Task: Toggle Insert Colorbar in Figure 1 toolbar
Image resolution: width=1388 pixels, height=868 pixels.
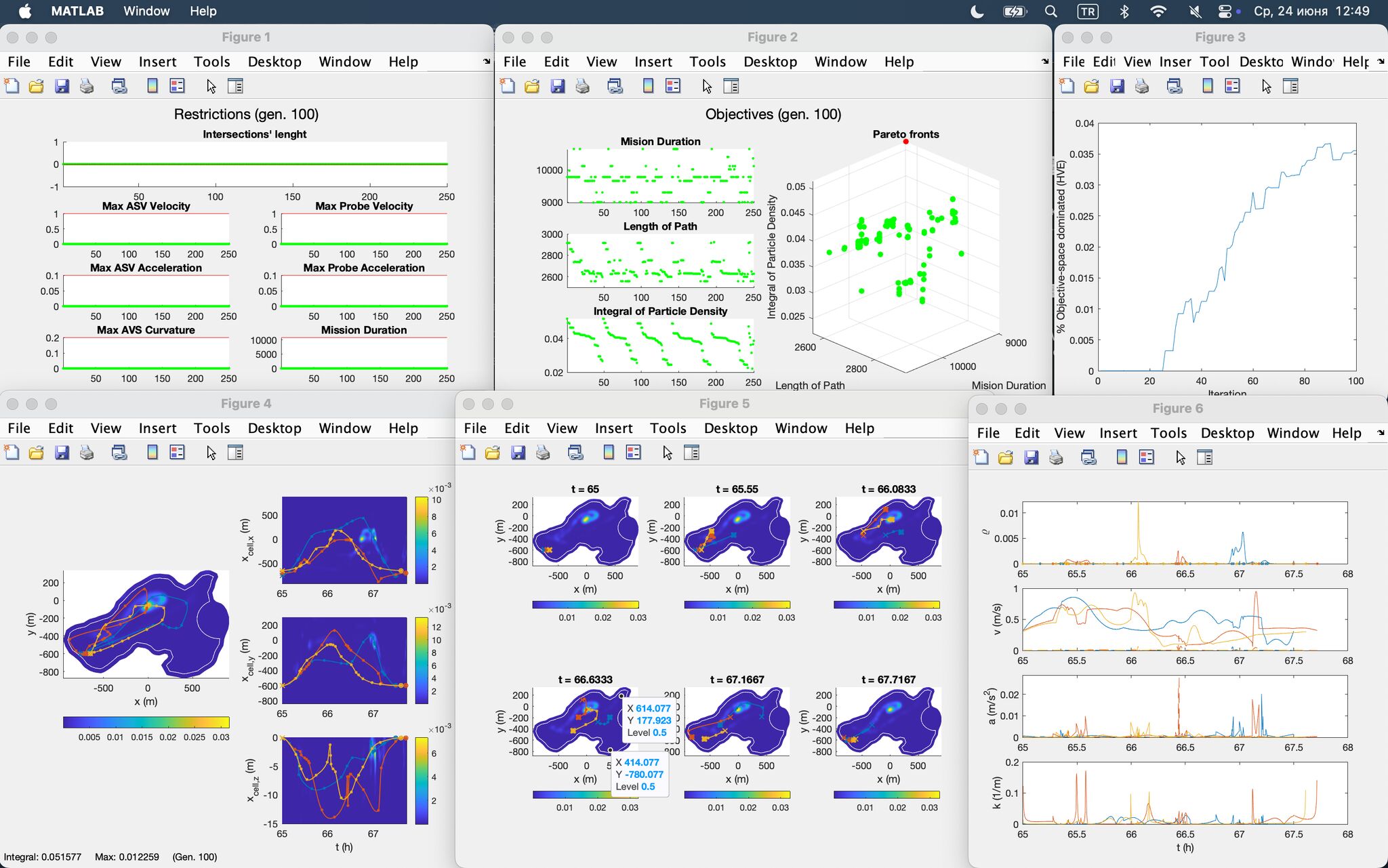Action: (152, 86)
